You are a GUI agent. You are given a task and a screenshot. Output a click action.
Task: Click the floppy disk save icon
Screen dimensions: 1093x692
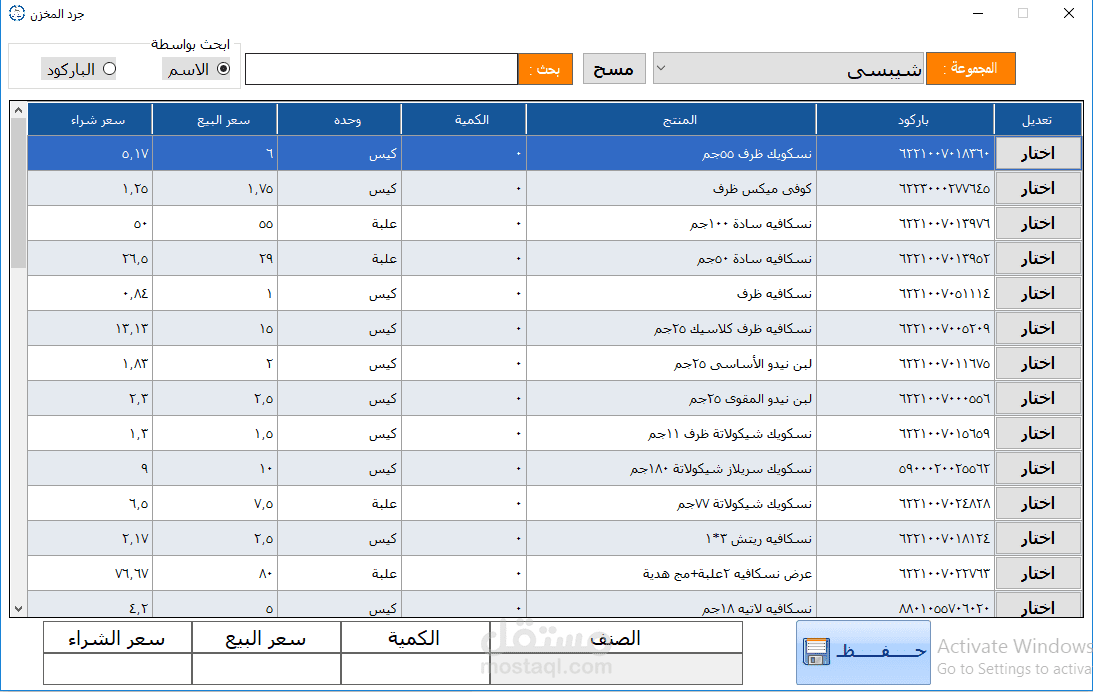click(816, 652)
